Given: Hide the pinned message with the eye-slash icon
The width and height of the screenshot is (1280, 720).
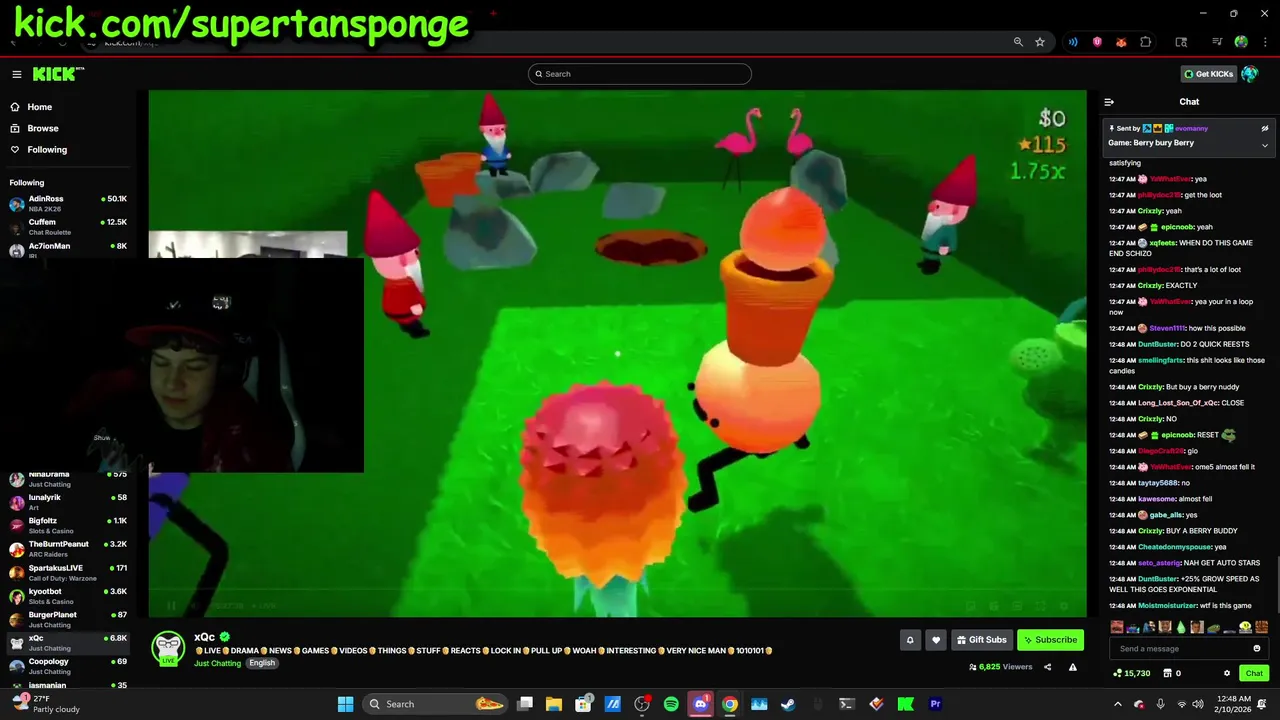Looking at the screenshot, I should click(x=1264, y=128).
